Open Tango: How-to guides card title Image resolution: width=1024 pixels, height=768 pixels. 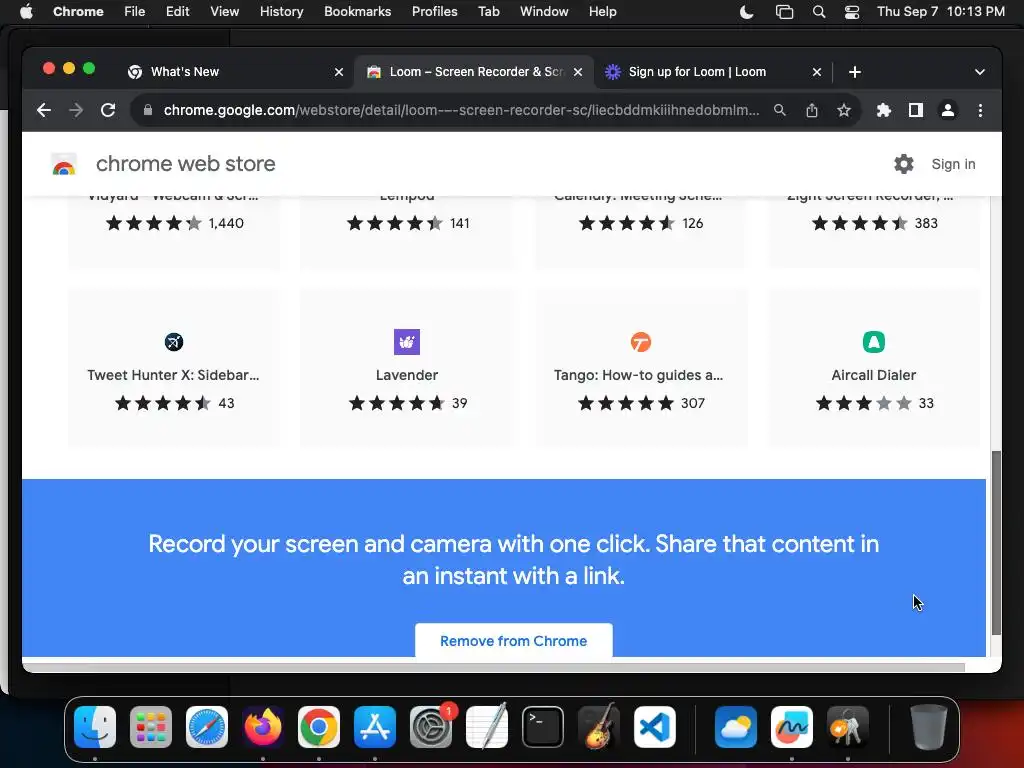click(638, 375)
